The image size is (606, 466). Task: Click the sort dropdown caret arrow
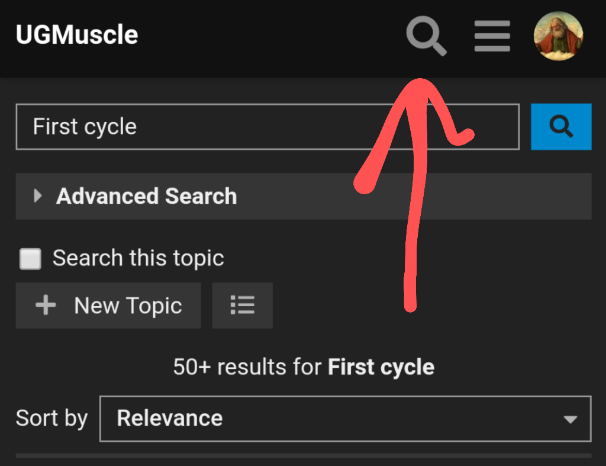point(570,419)
